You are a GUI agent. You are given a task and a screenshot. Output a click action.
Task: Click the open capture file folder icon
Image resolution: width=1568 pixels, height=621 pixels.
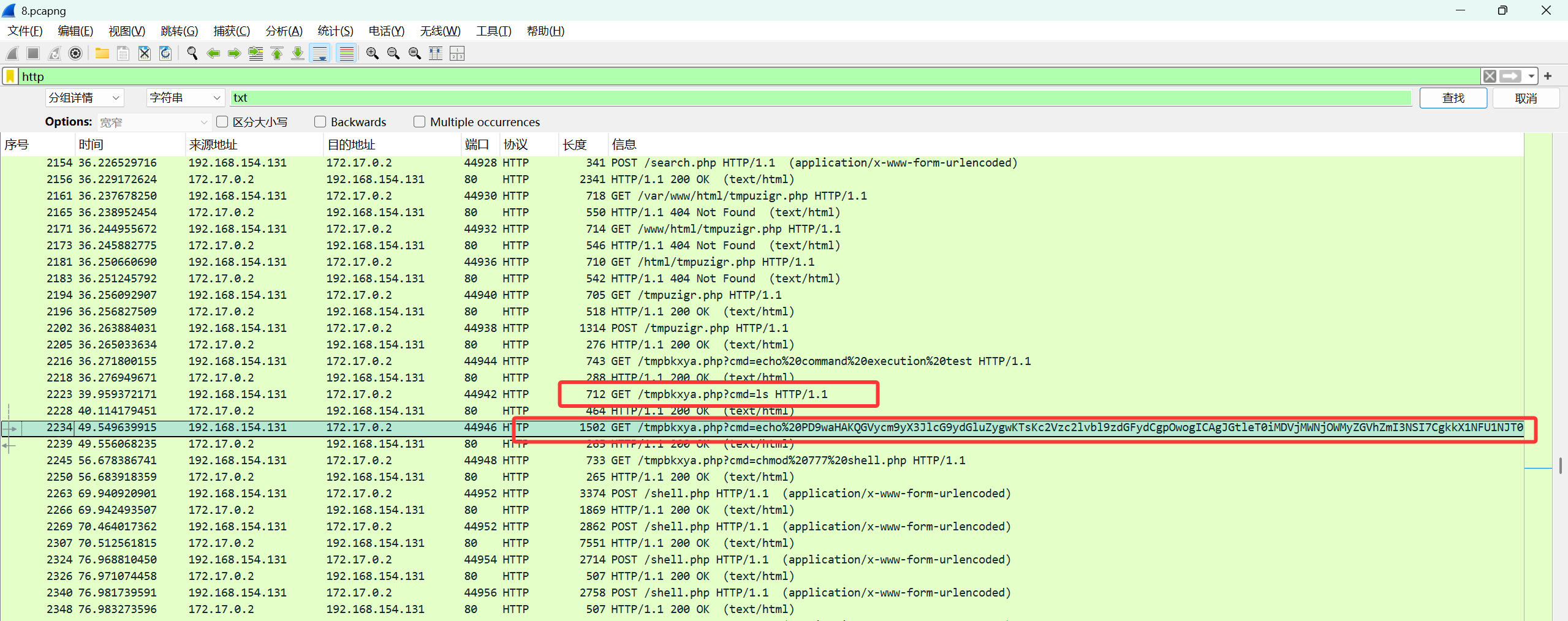pyautogui.click(x=102, y=54)
